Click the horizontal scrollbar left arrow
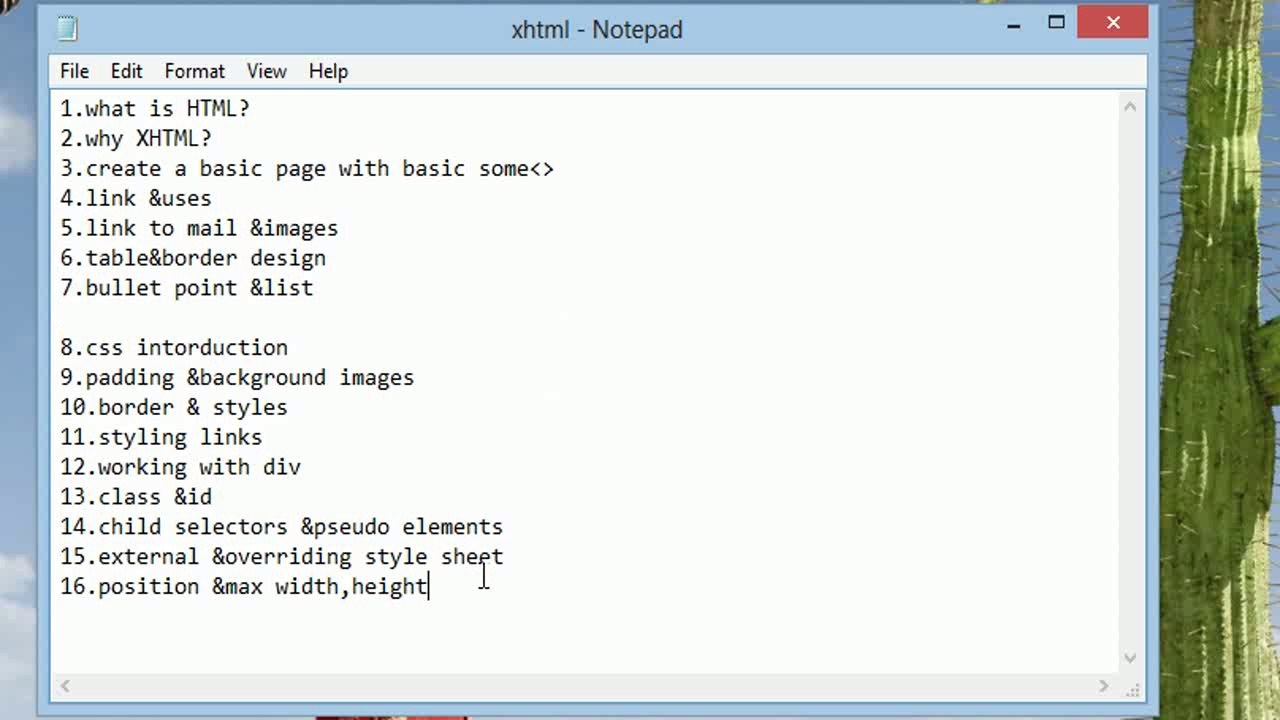1280x720 pixels. pos(65,686)
